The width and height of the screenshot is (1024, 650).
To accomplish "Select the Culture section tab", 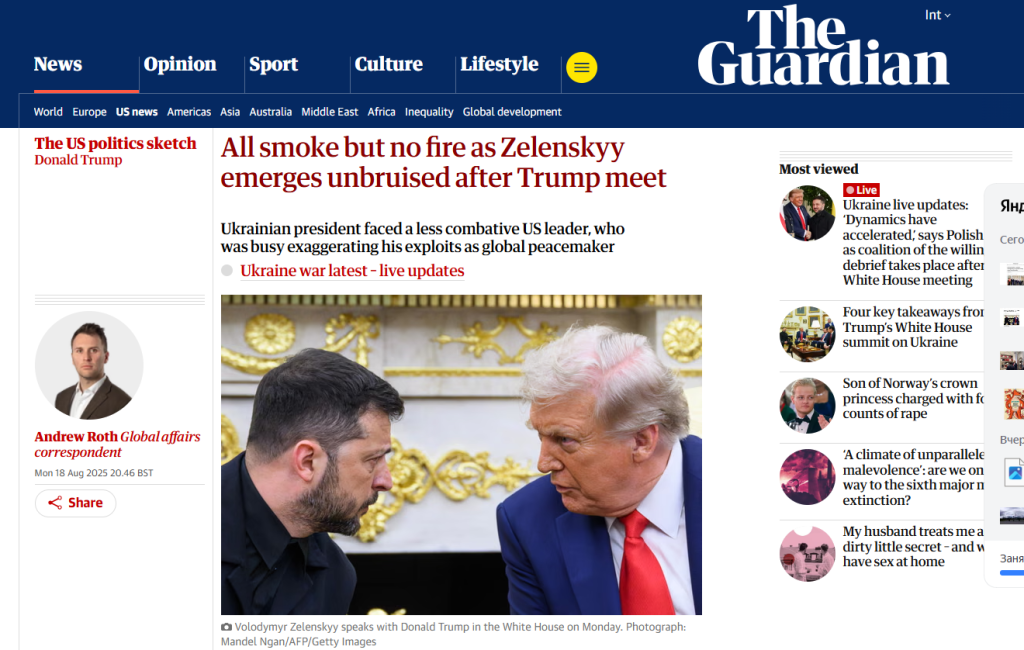I will (x=389, y=64).
